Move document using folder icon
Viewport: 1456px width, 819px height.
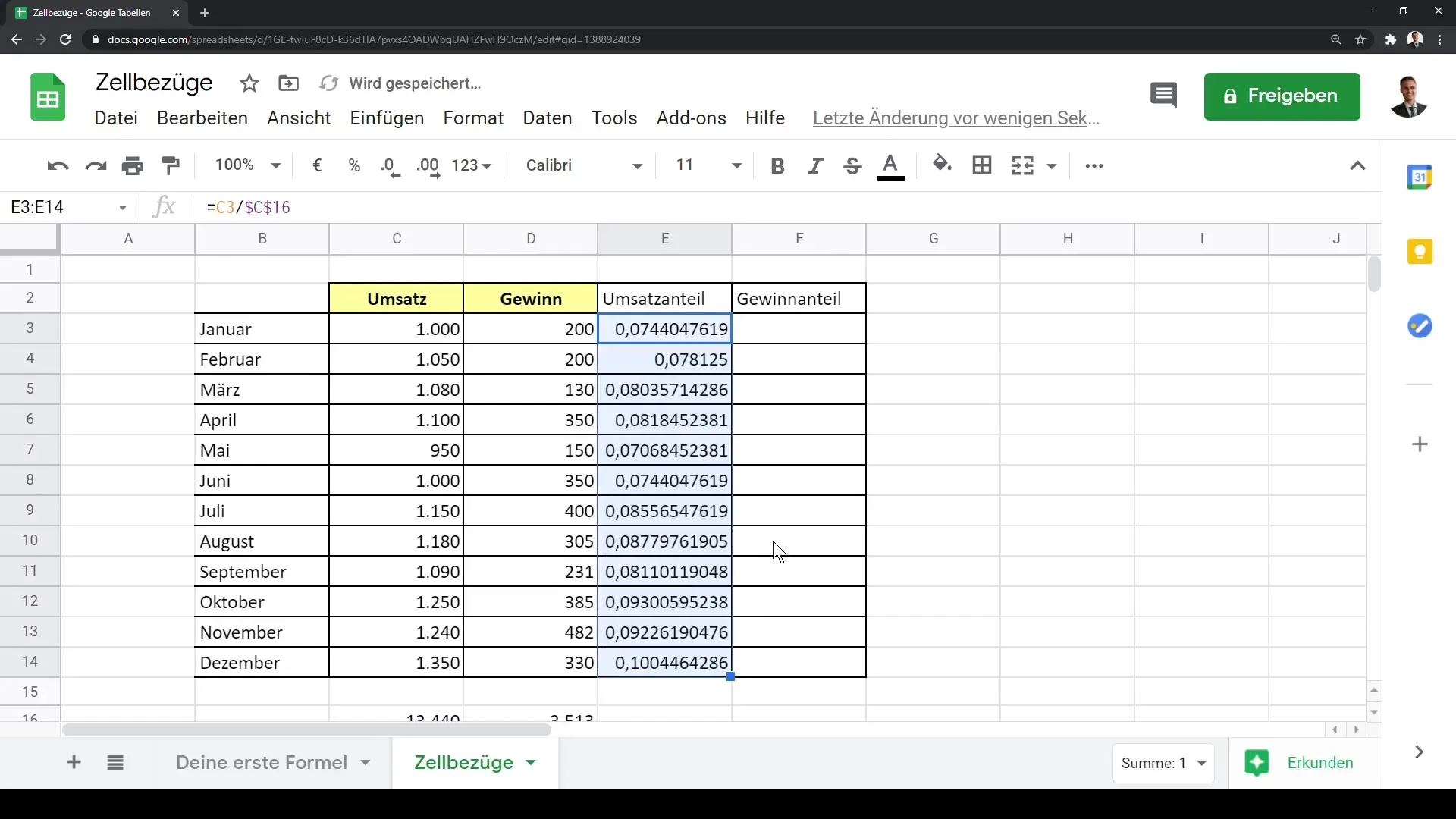(289, 83)
